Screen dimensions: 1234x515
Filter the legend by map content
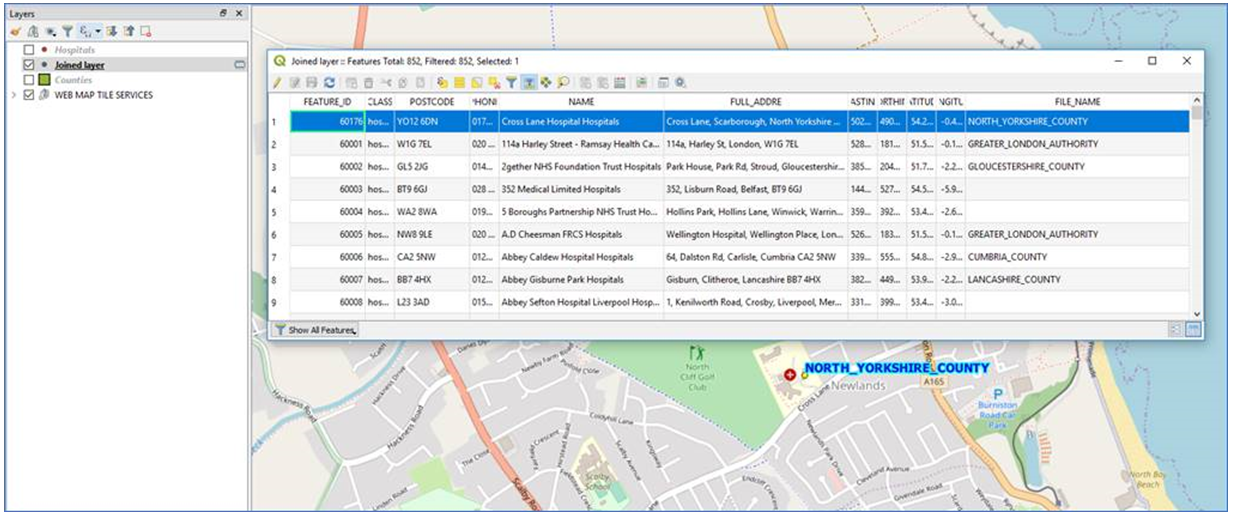pyautogui.click(x=68, y=31)
